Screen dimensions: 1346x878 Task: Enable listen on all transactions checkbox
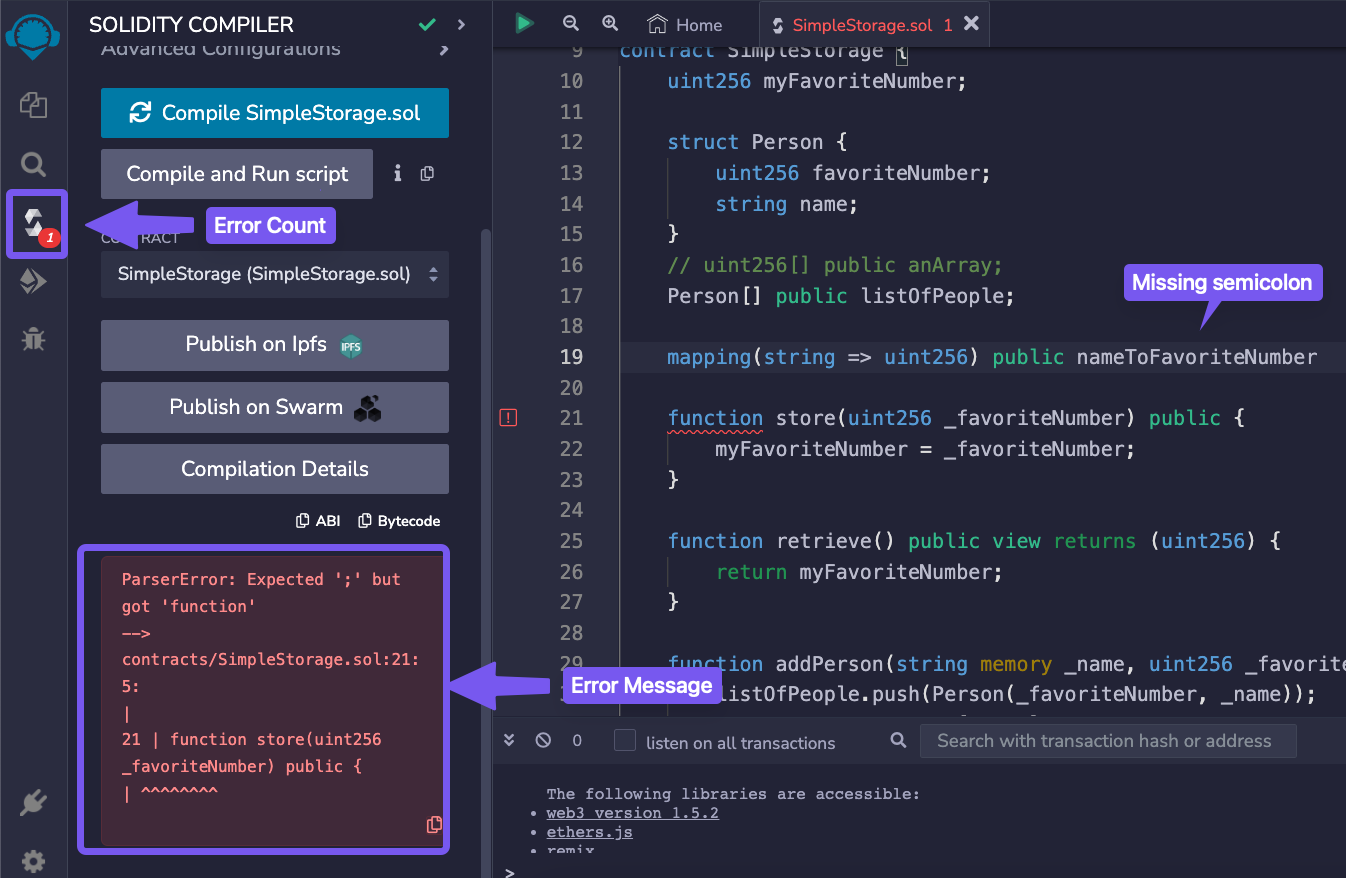tap(625, 741)
